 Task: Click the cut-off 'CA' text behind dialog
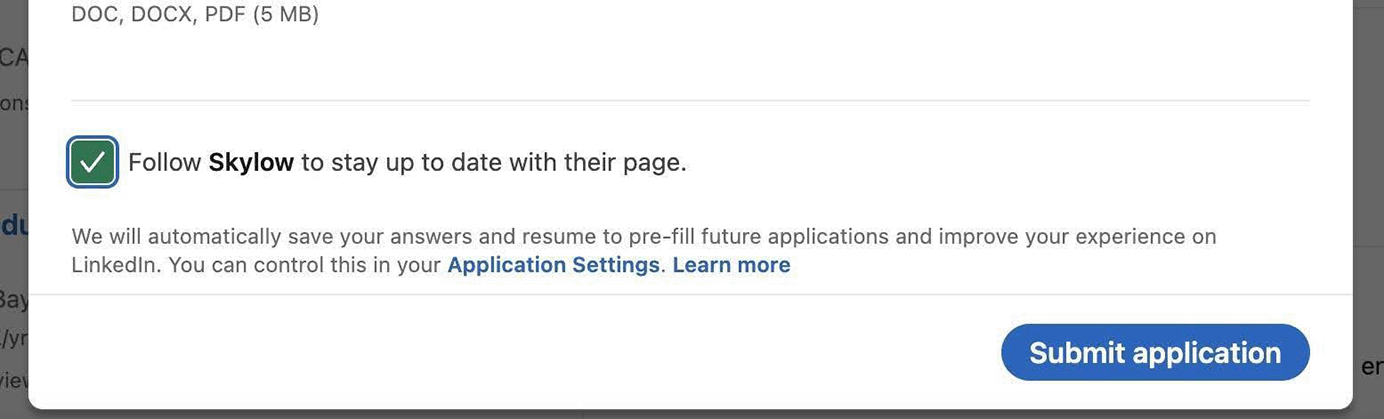(14, 58)
